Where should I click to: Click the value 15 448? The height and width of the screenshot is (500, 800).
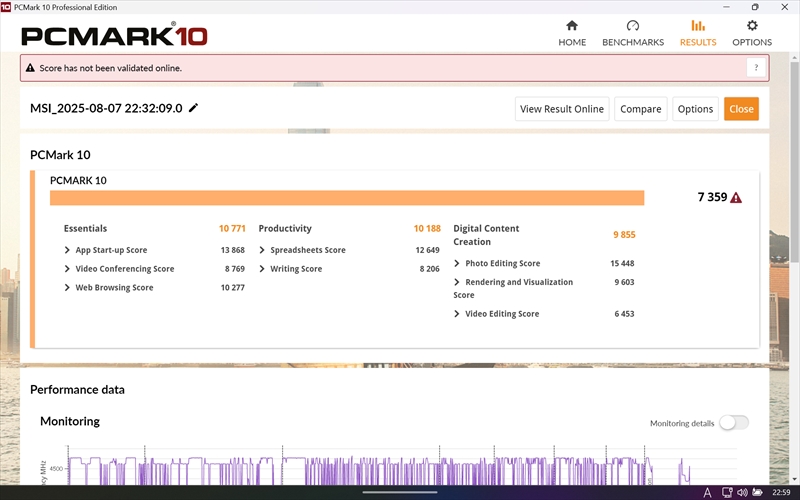coord(622,263)
